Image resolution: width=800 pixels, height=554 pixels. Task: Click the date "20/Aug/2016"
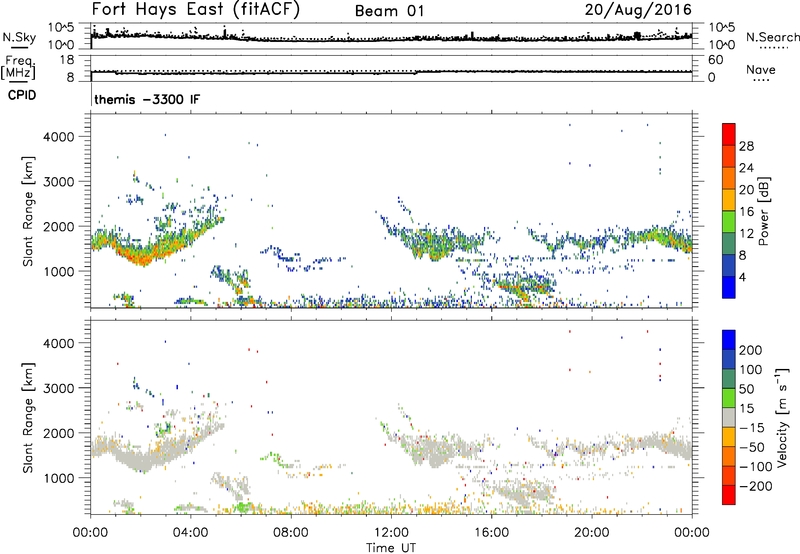tap(638, 10)
